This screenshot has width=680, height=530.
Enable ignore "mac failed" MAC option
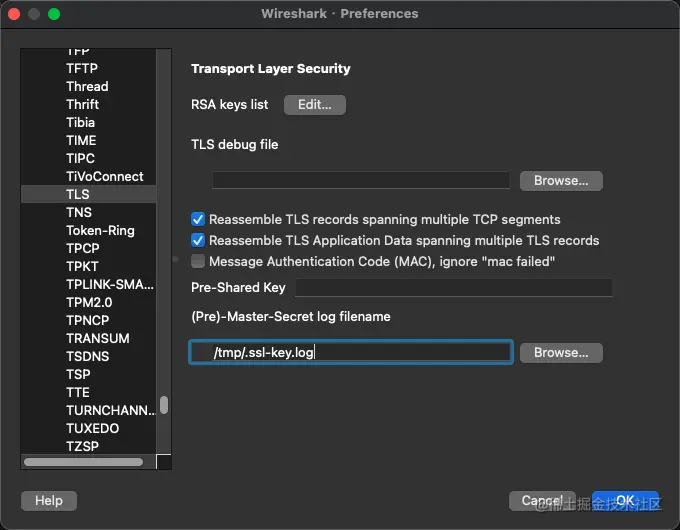[x=198, y=261]
